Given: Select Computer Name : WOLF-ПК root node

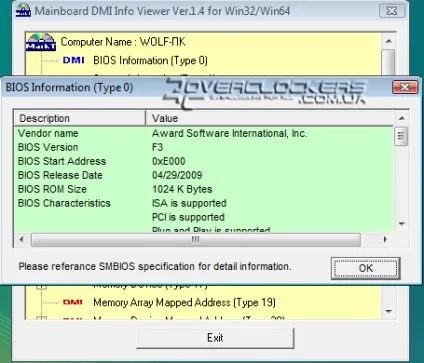Looking at the screenshot, I should (123, 42).
